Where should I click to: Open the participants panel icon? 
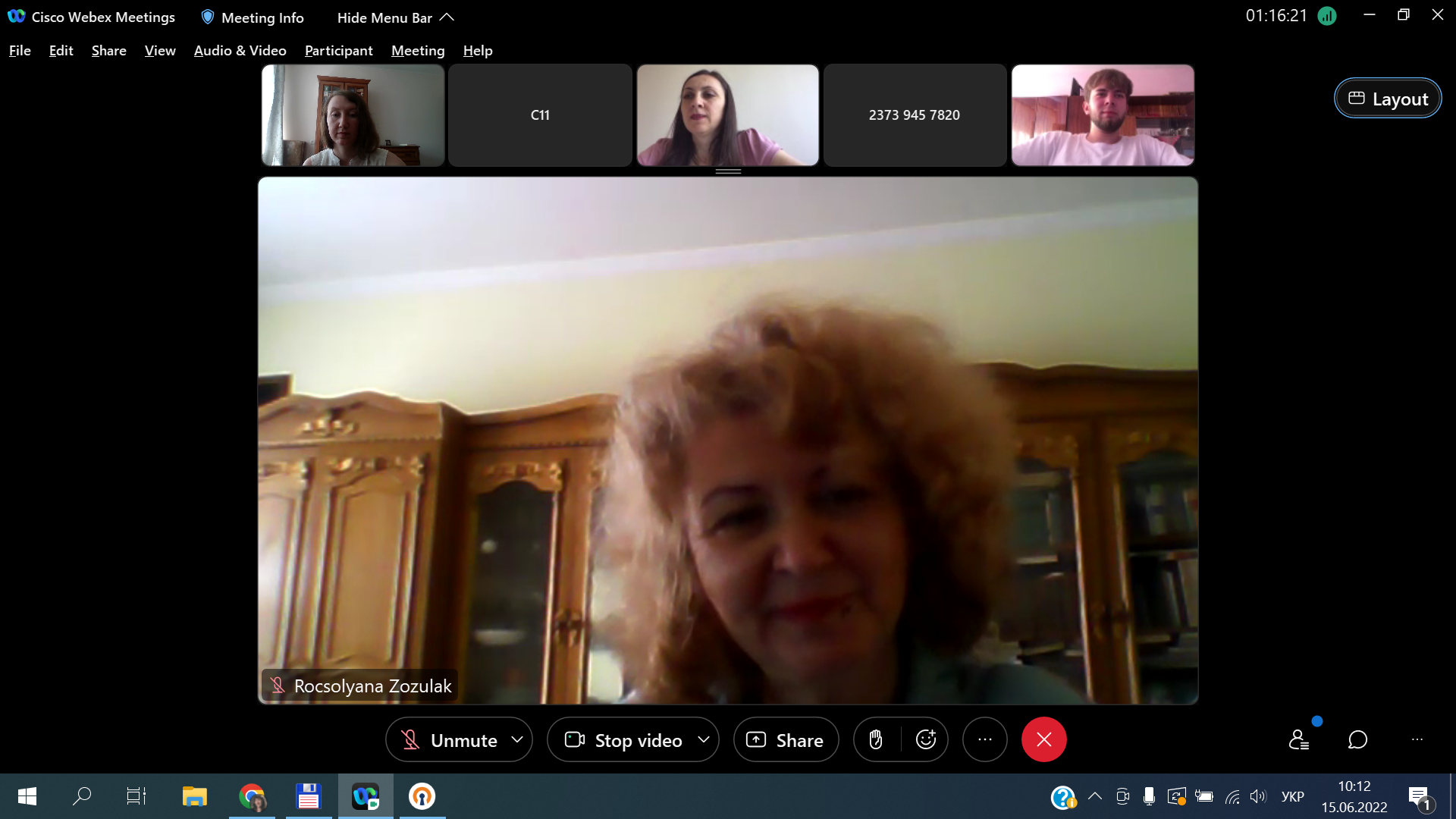[1298, 739]
